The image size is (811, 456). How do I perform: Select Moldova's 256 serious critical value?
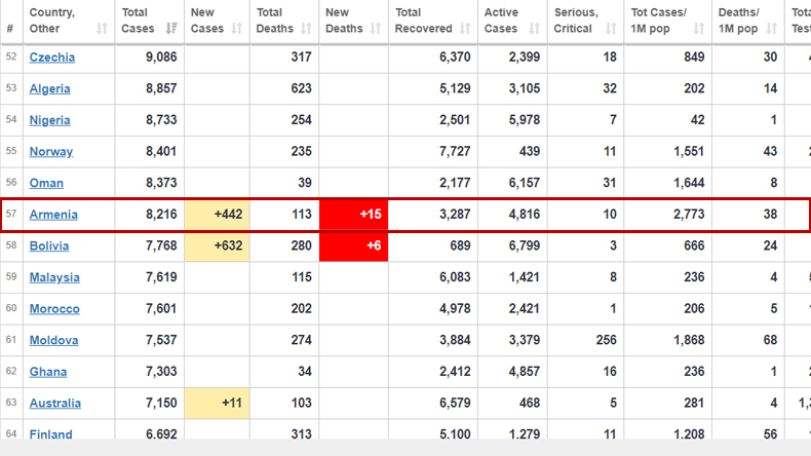coord(606,340)
